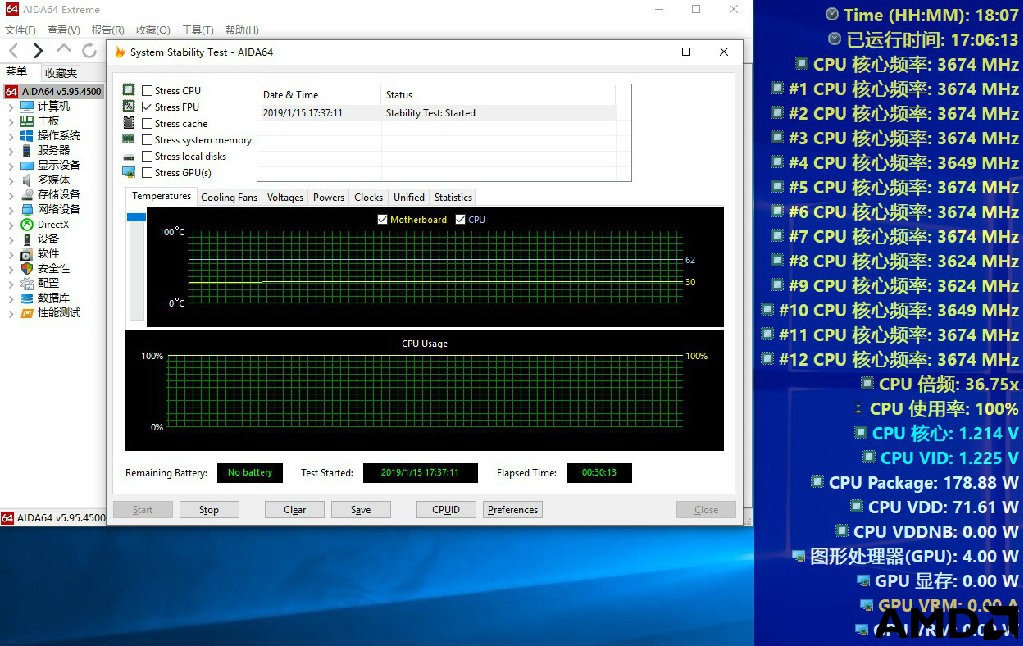The height and width of the screenshot is (646, 1023).
Task: Uncheck the Stress FPU checkbox
Action: [147, 107]
